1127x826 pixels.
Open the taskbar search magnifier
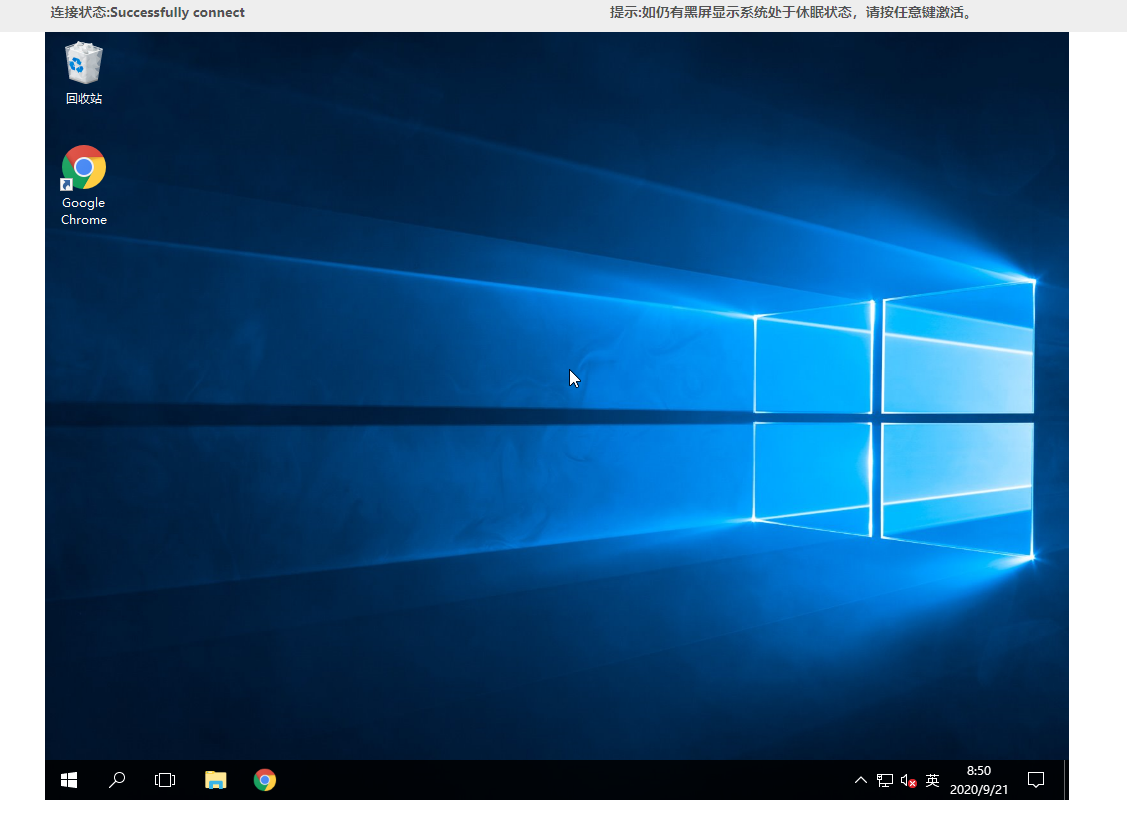coord(116,780)
